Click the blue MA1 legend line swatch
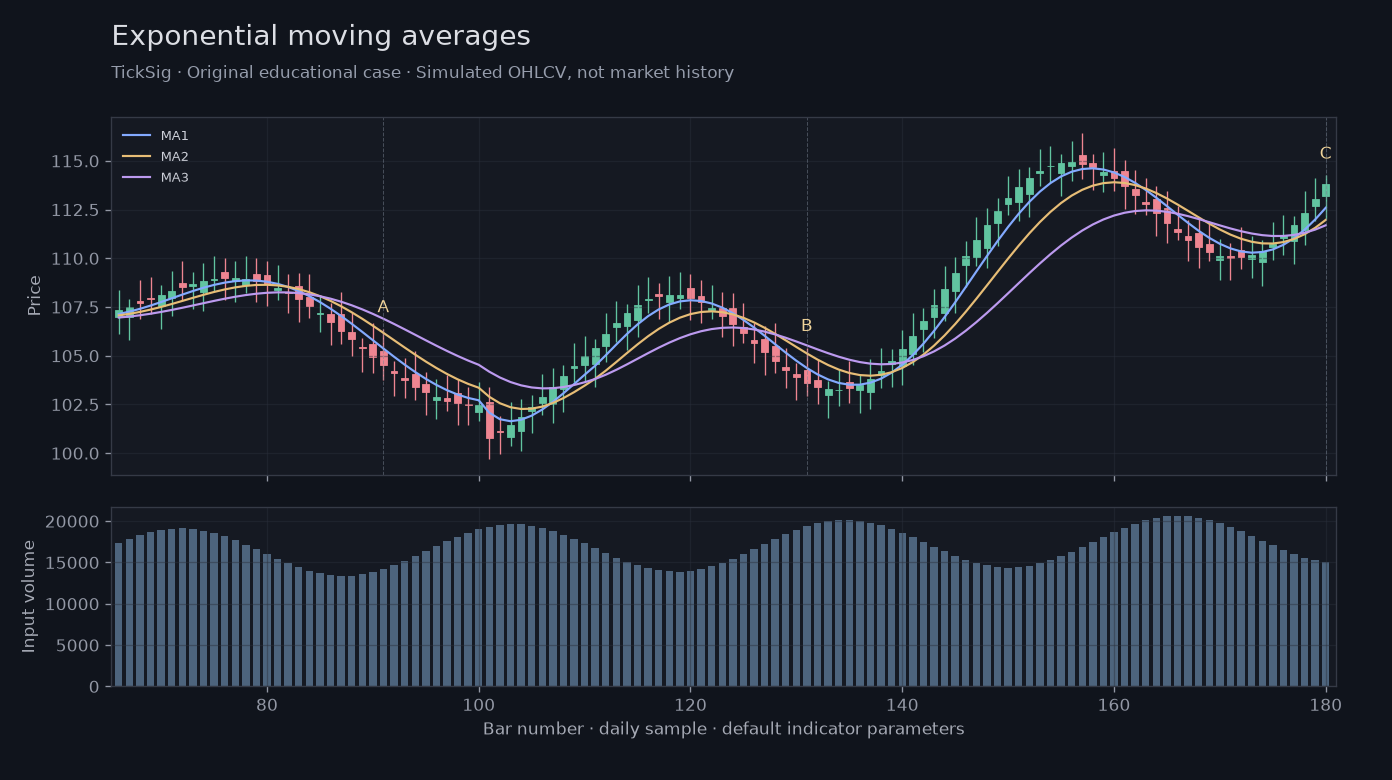 click(x=136, y=135)
